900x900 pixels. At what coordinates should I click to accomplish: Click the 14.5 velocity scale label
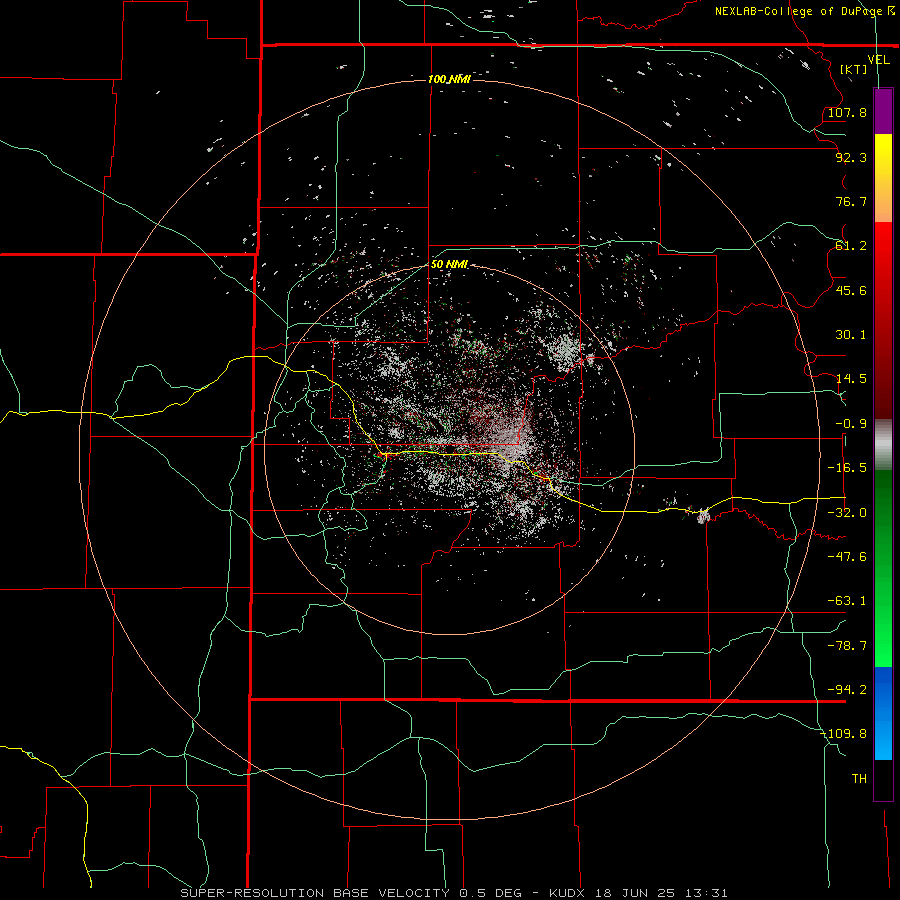point(851,379)
